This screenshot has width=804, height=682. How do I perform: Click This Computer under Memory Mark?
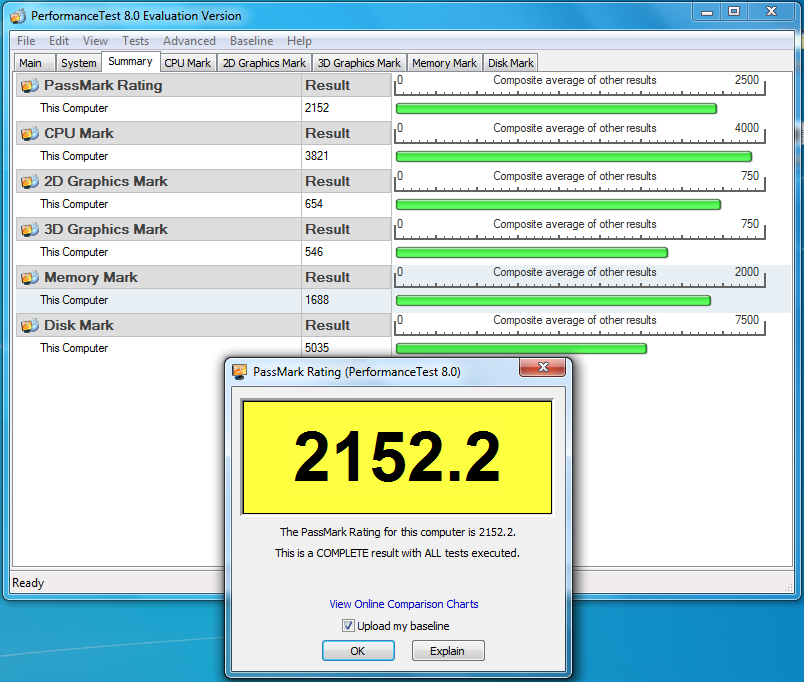pos(74,300)
